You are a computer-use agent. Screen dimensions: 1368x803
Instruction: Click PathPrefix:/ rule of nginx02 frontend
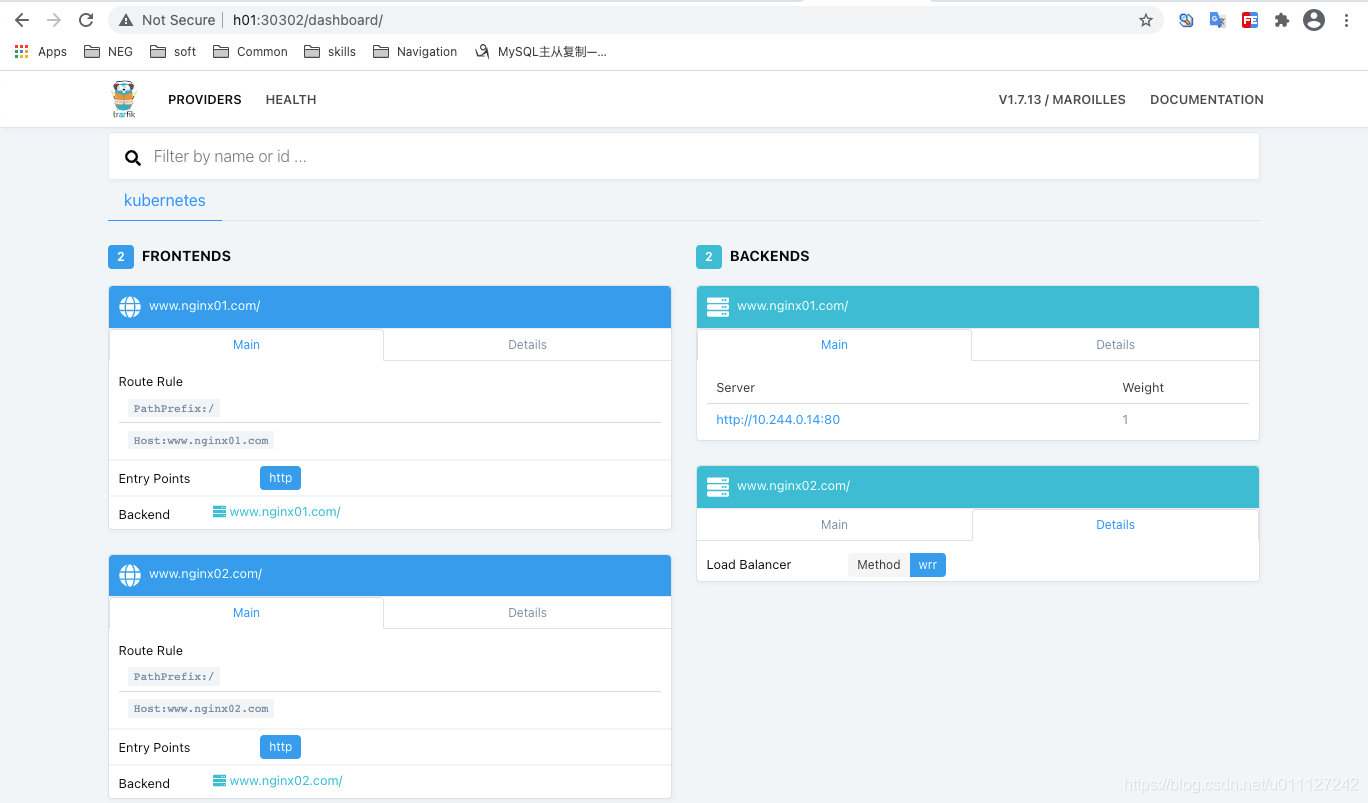(174, 676)
